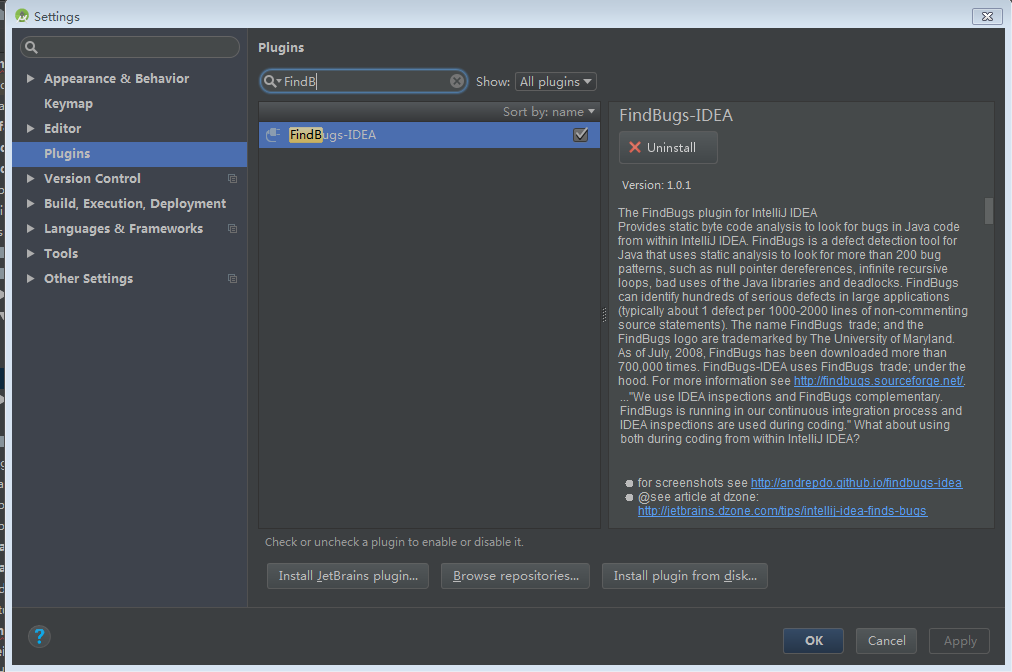Select the FindBugs-IDEA row in plugin list
This screenshot has height=672, width=1012.
coord(429,135)
